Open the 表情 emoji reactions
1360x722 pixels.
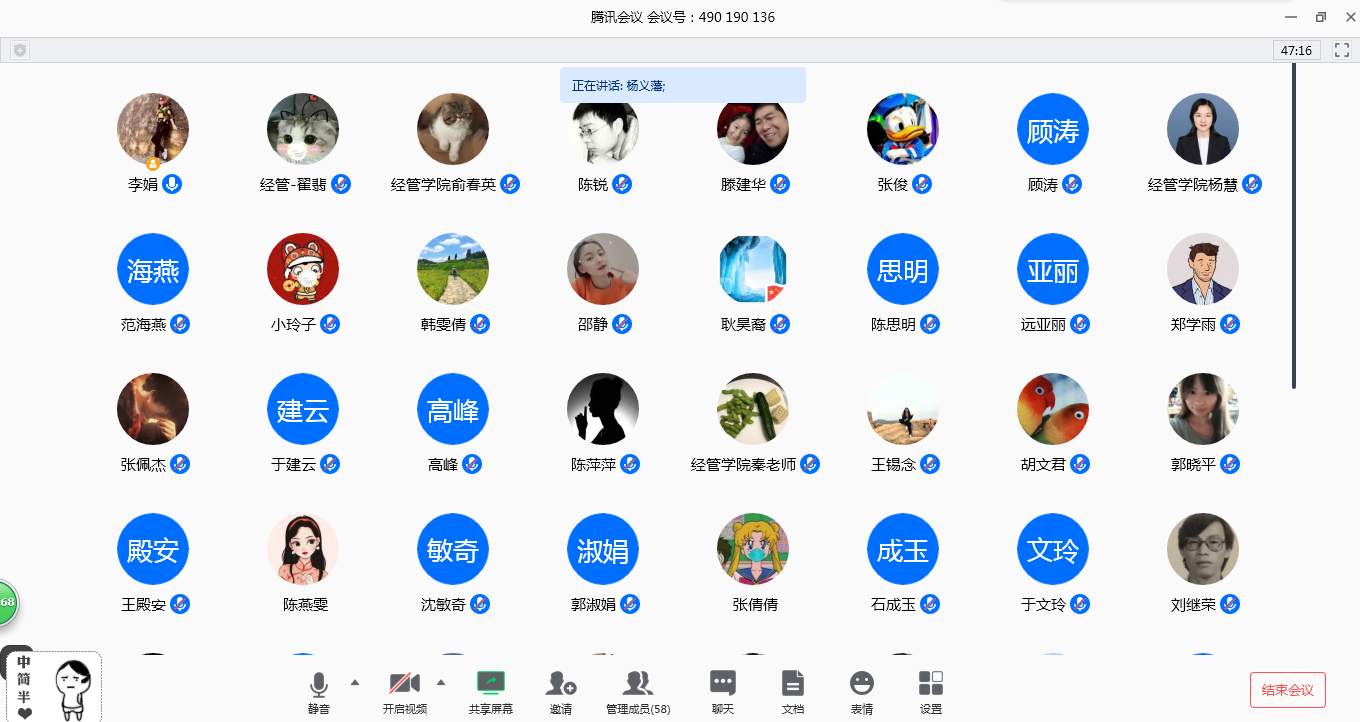(x=861, y=685)
